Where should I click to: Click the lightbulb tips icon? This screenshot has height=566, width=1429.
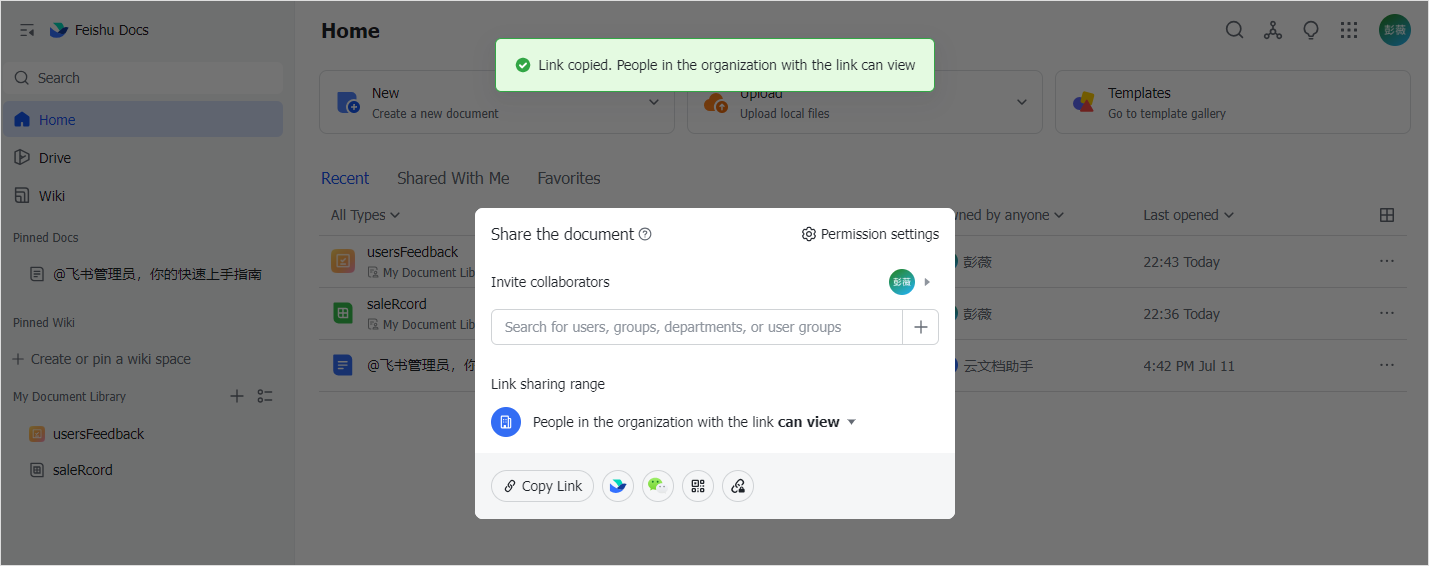point(1311,30)
